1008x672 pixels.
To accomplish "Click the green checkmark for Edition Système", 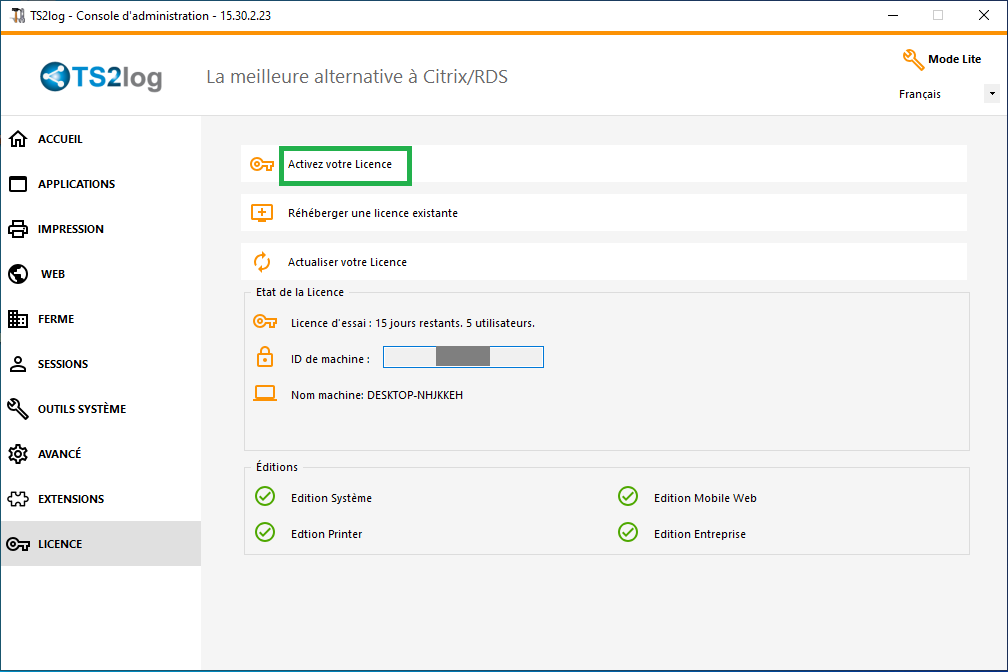I will 265,496.
